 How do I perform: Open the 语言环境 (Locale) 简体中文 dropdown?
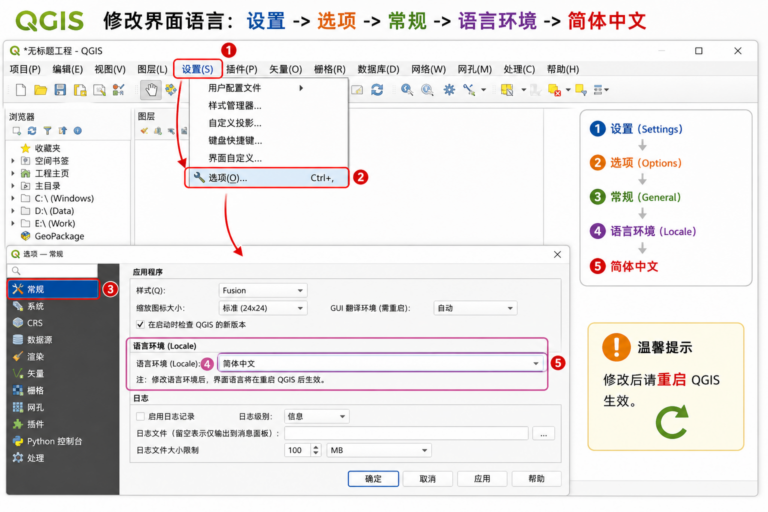(381, 364)
